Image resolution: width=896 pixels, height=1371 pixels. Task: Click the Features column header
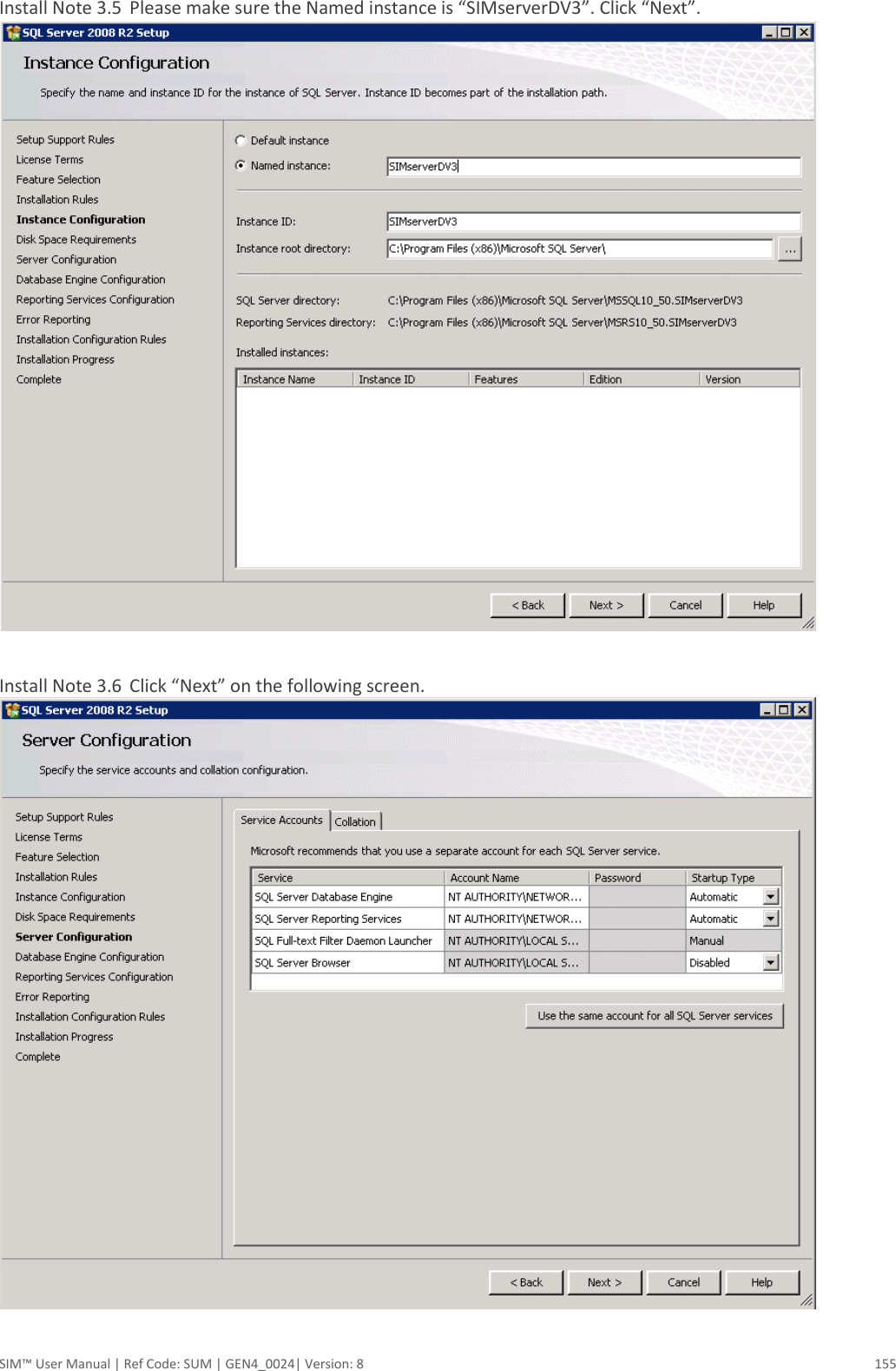click(x=525, y=379)
